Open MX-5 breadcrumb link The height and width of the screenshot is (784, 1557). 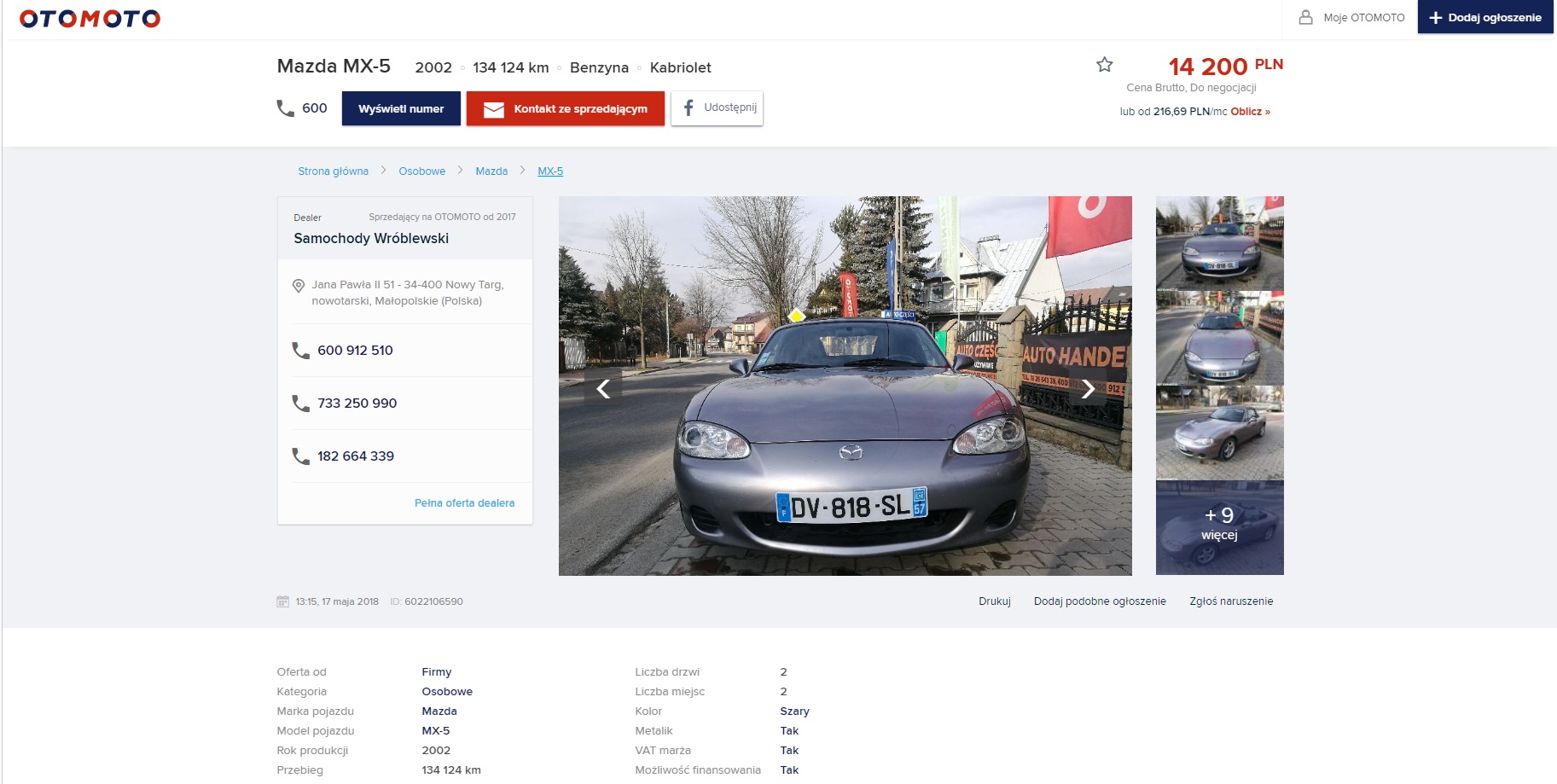550,171
